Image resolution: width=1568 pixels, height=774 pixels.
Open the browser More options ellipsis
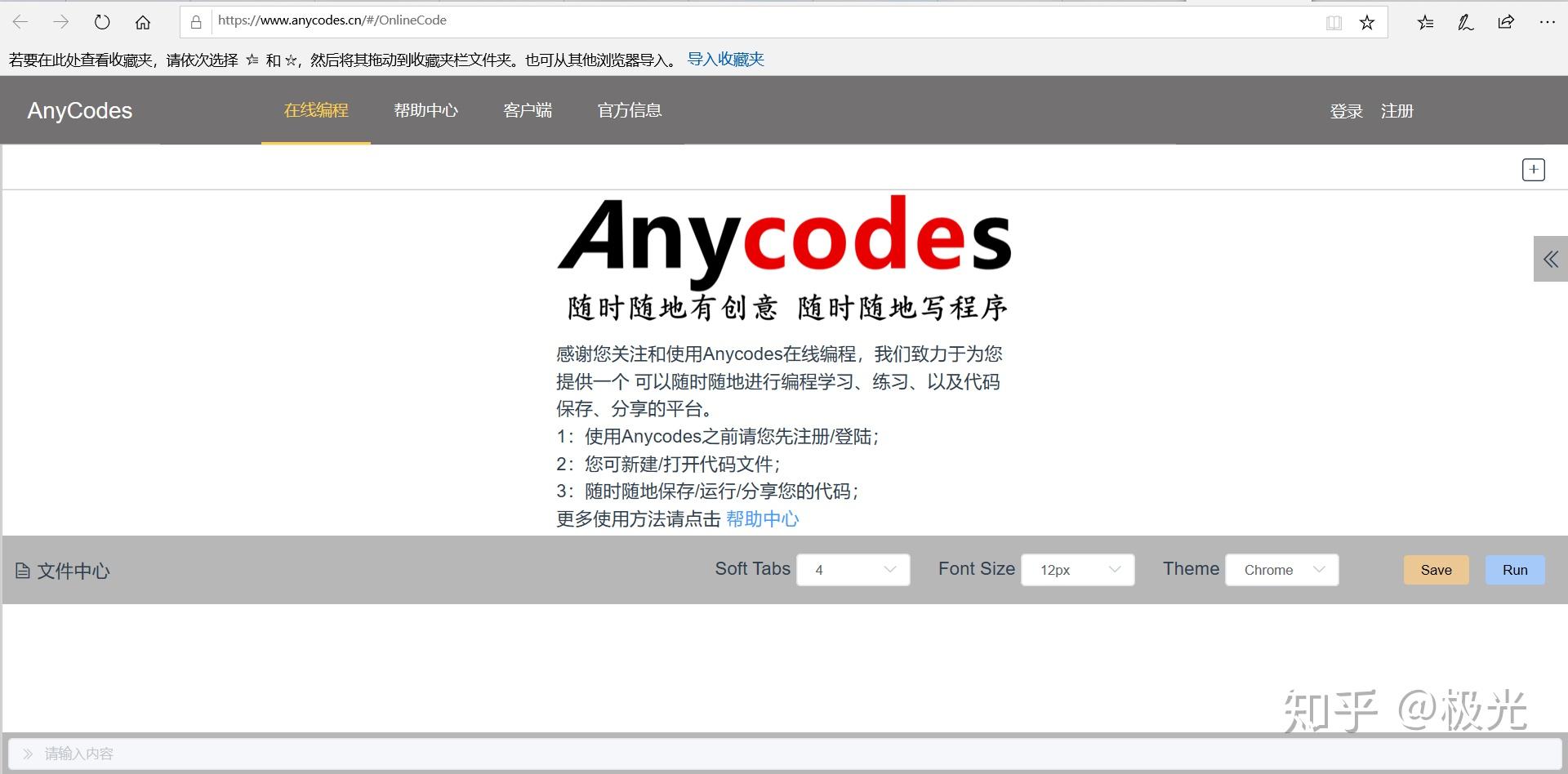(1548, 22)
